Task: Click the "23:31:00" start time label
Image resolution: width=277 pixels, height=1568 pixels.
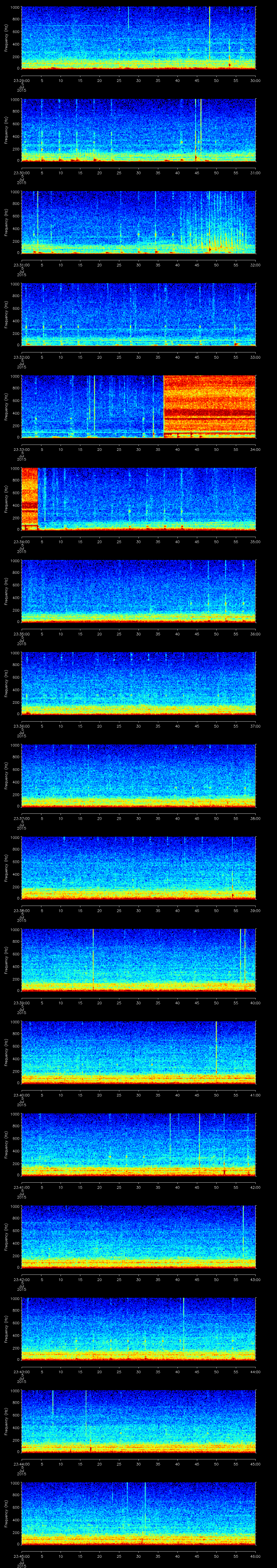Action: (21, 265)
